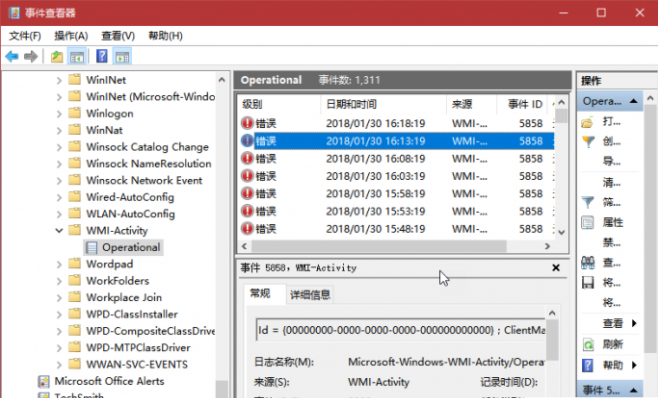Select the WPD-ClassInstaller tree item
Viewport: 658px width, 398px height.
132,314
